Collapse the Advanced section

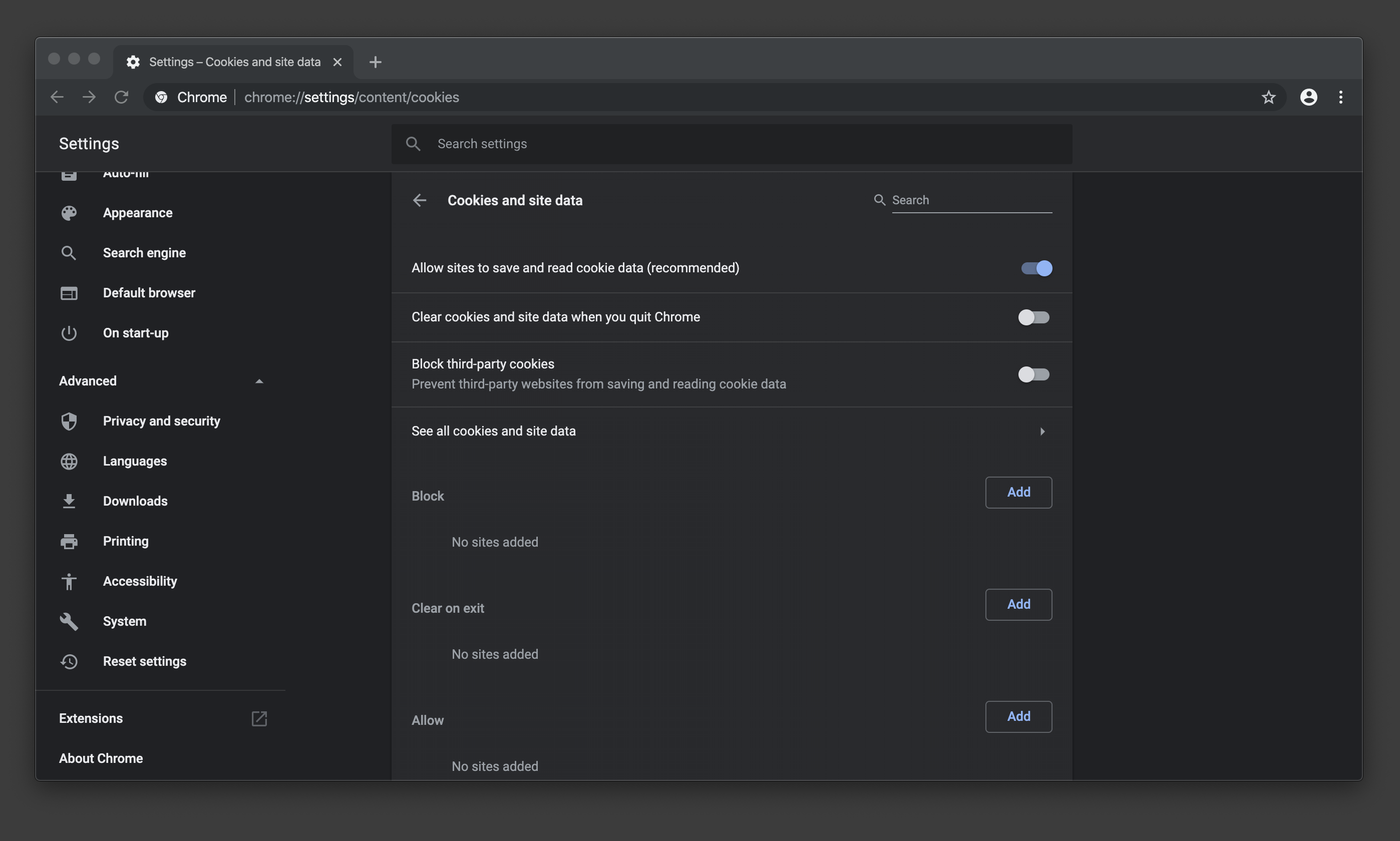click(259, 381)
